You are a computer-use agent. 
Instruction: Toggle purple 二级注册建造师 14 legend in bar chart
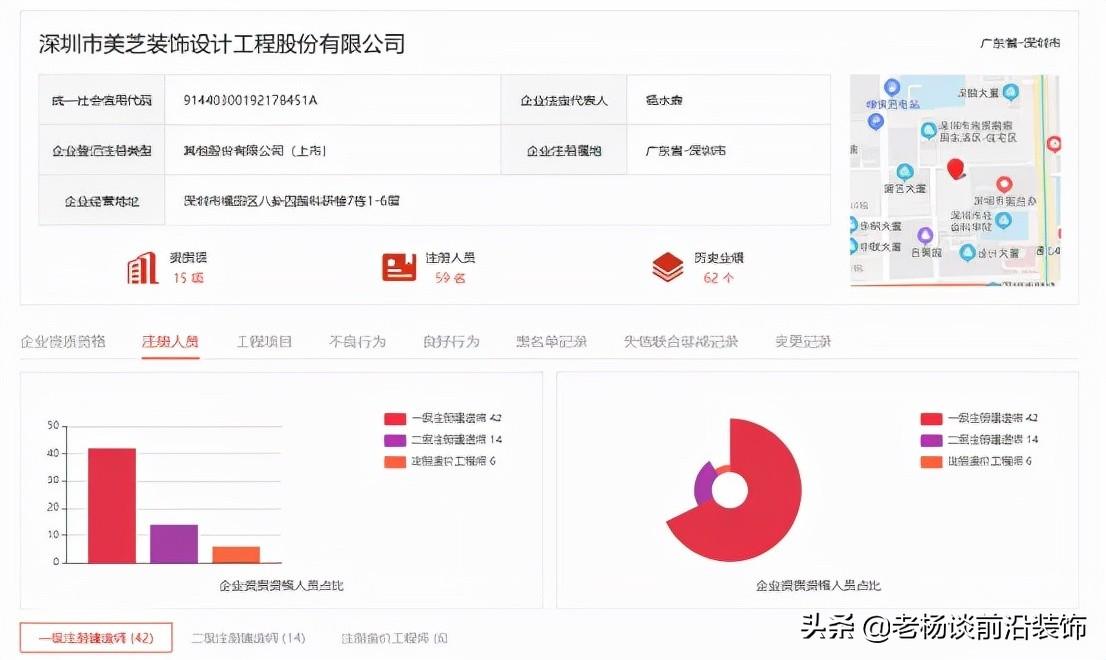click(x=443, y=440)
